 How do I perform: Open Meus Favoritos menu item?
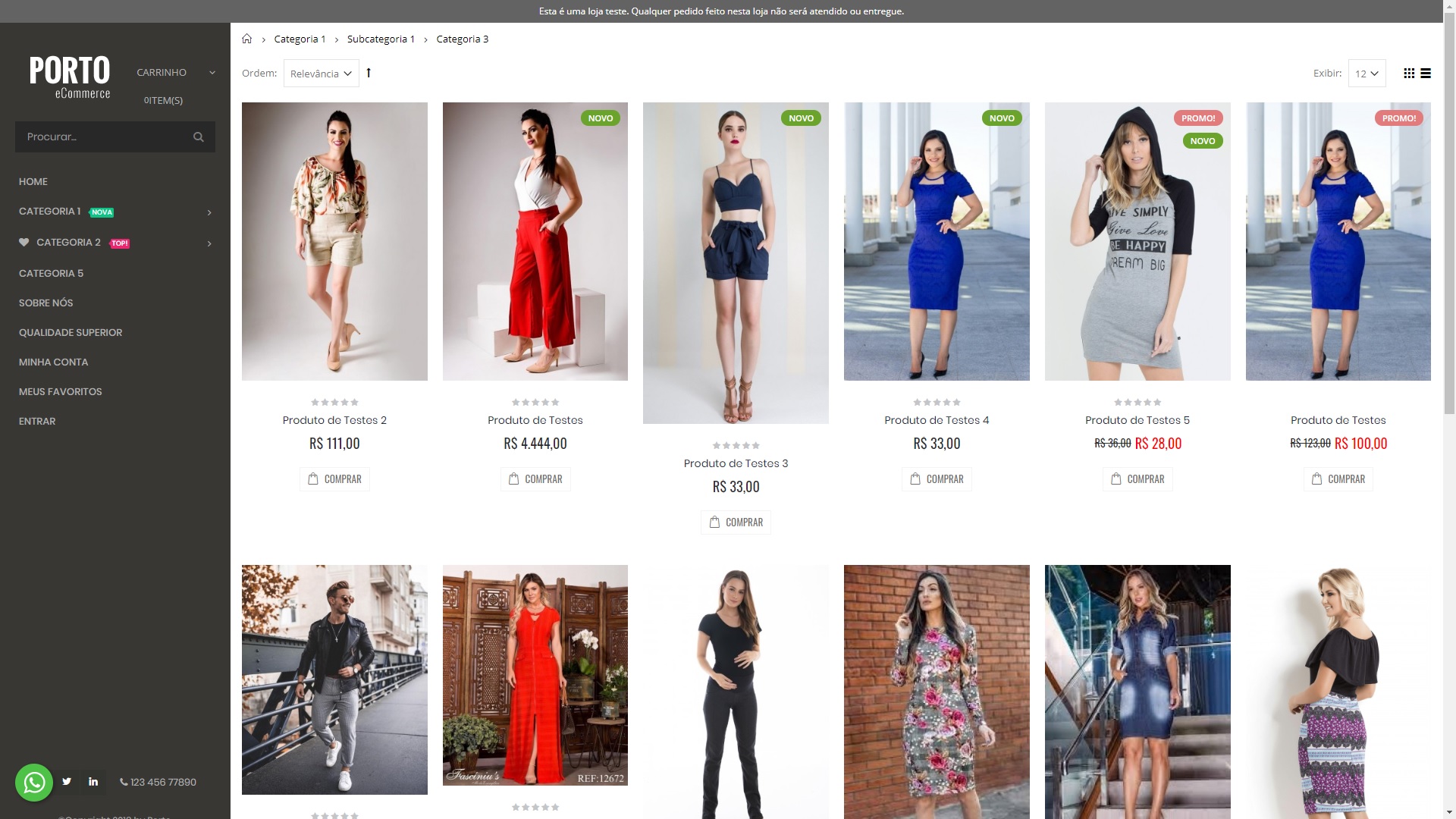[61, 392]
